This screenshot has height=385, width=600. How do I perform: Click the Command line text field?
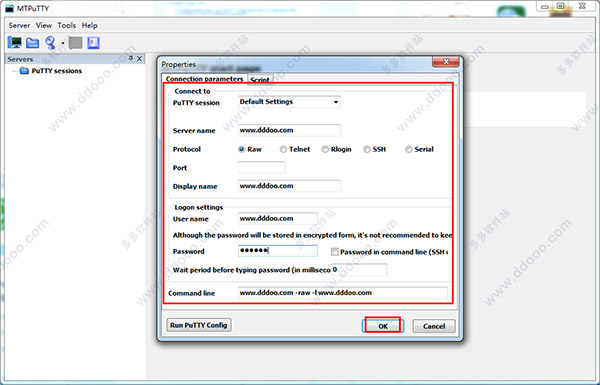pyautogui.click(x=343, y=293)
